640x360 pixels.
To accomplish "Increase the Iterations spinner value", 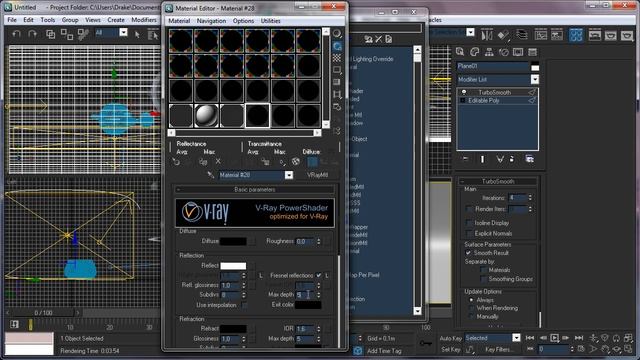I will coord(530,196).
